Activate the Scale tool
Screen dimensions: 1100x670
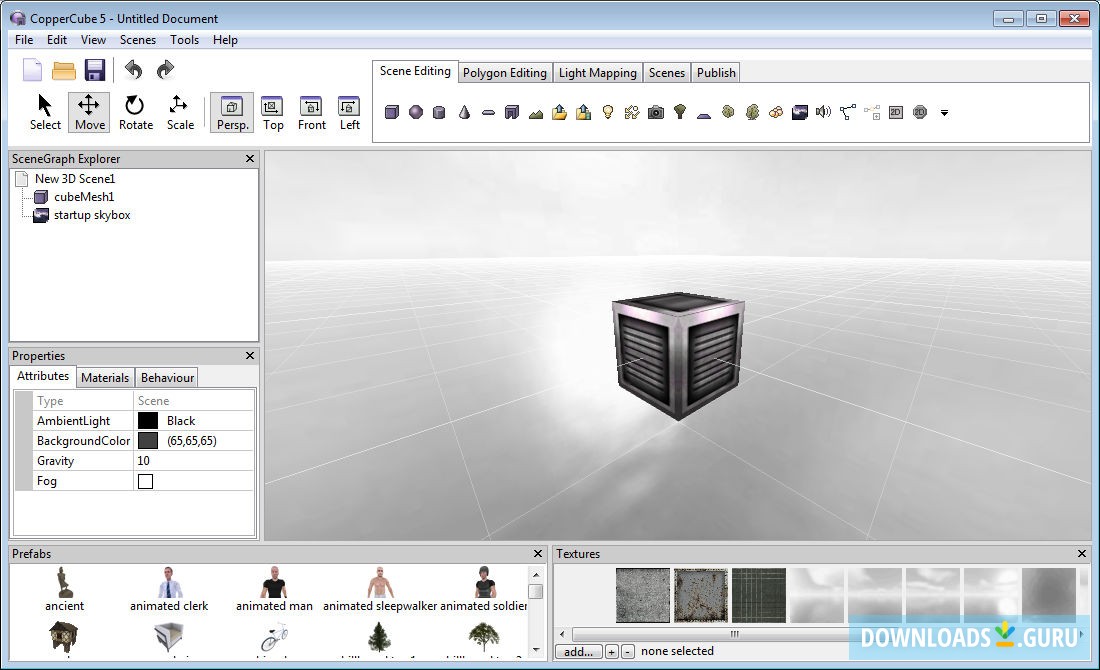(x=180, y=112)
